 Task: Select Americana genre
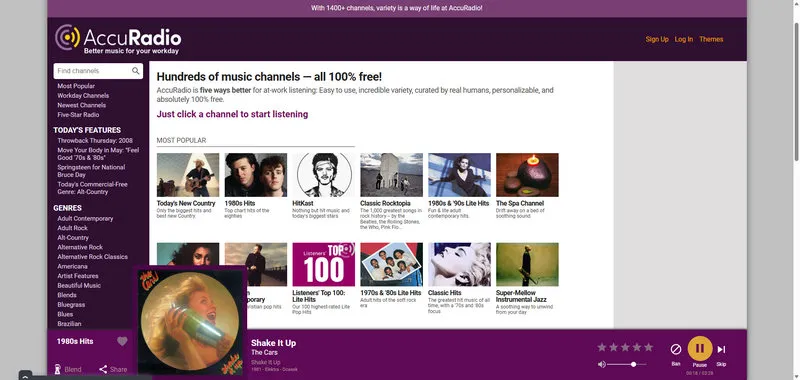pos(72,266)
